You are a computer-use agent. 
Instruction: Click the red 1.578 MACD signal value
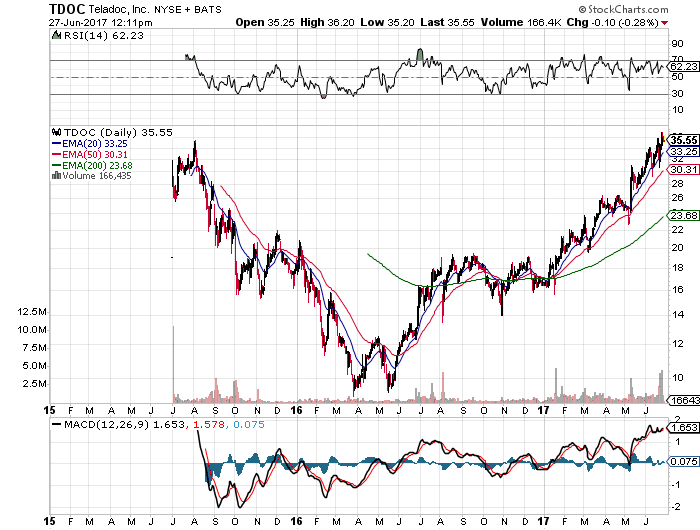208,425
